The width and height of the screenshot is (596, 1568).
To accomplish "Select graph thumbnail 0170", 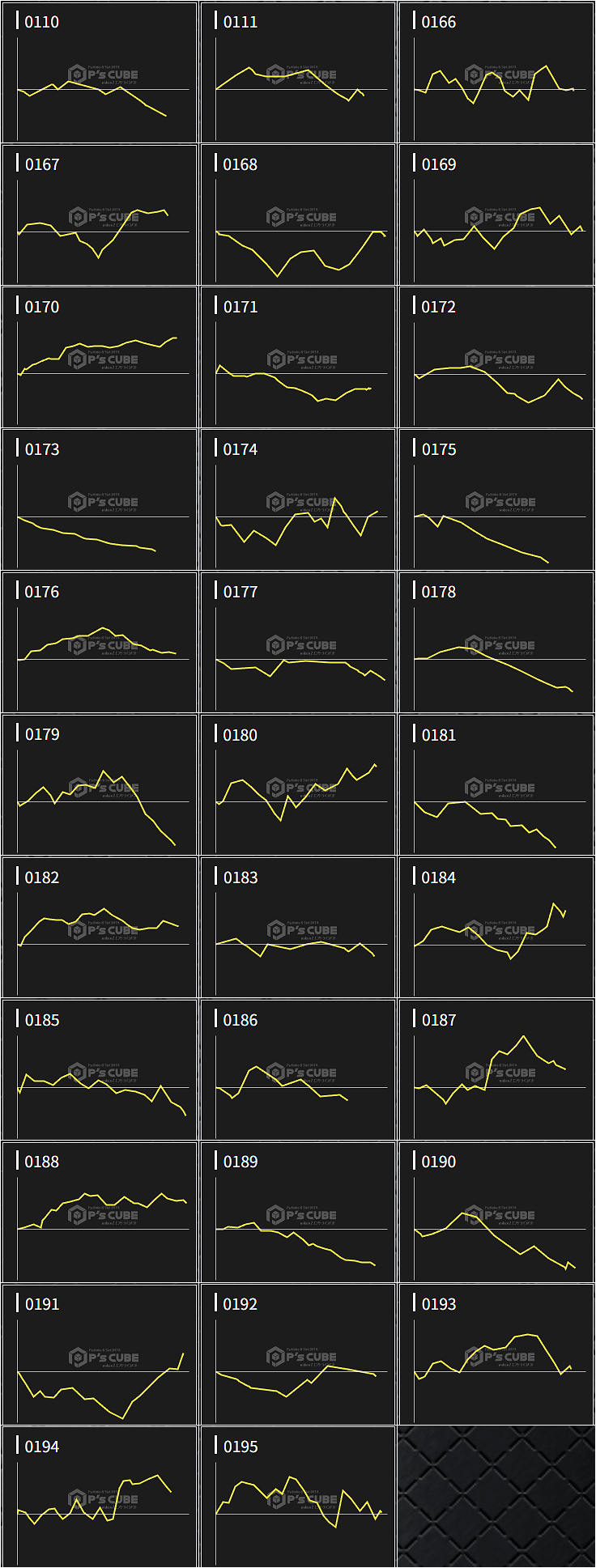I will [100, 358].
